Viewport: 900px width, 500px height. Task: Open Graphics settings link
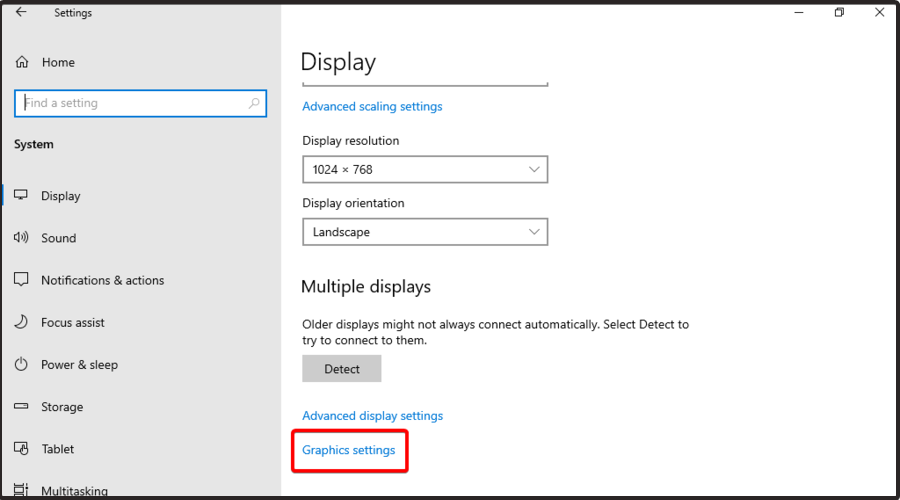(348, 450)
